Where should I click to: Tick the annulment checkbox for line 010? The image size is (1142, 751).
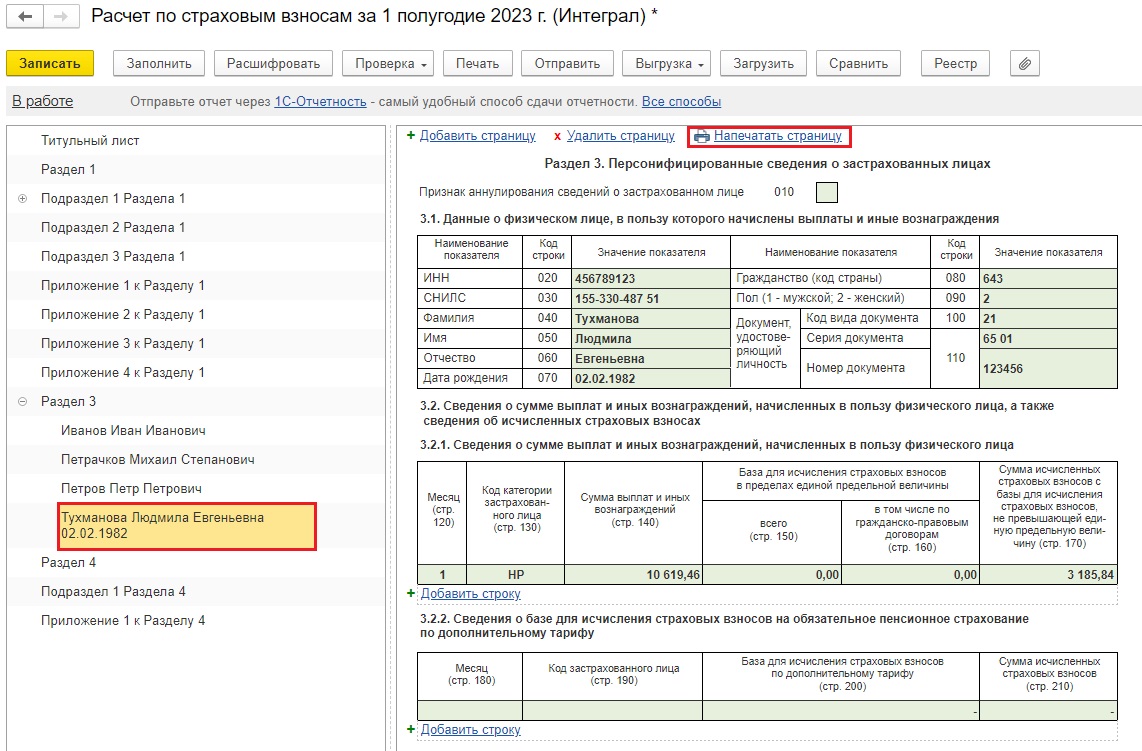pos(827,192)
